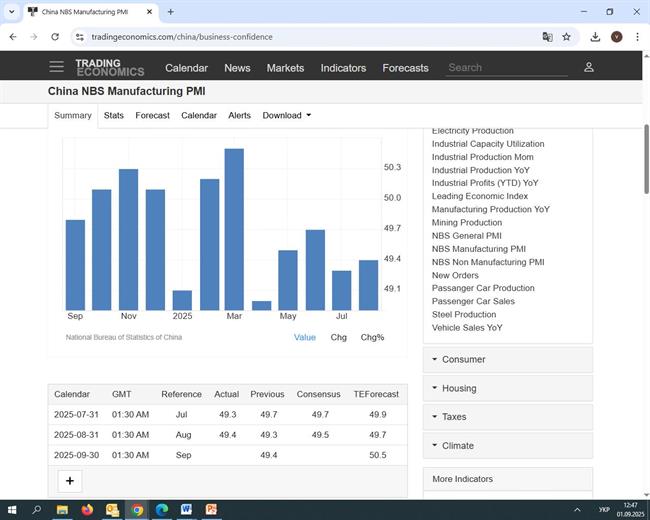Go back with the browser back arrow
Viewport: 650px width, 520px height.
[13, 37]
